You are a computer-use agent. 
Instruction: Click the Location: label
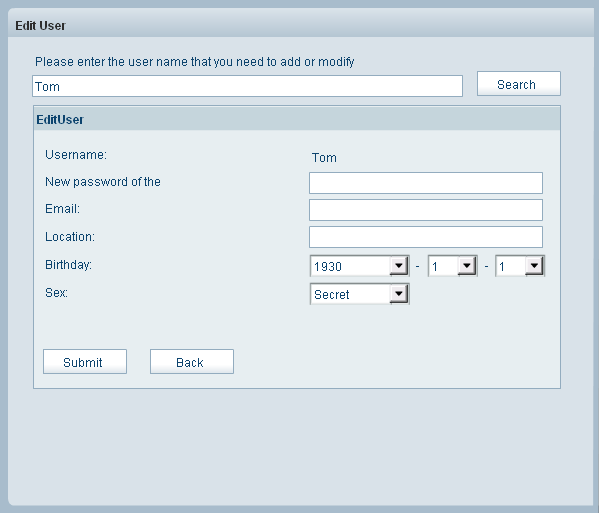point(70,236)
